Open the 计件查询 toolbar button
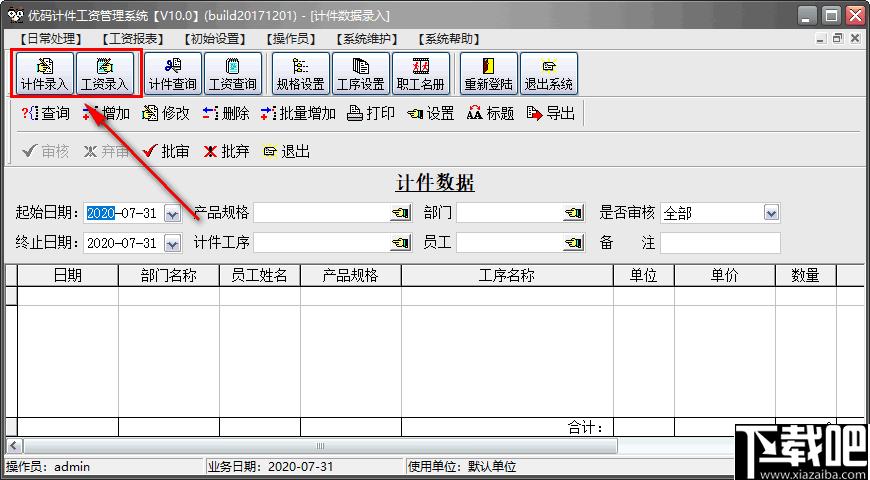 coord(173,73)
